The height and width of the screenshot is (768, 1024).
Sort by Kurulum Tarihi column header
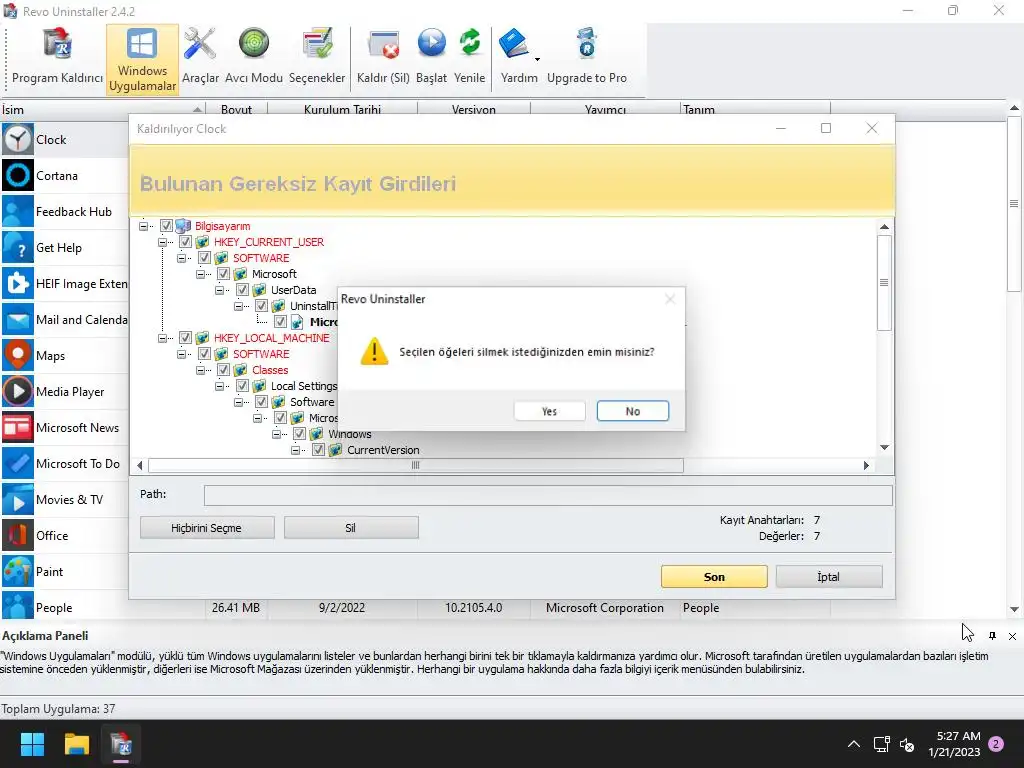tap(342, 109)
